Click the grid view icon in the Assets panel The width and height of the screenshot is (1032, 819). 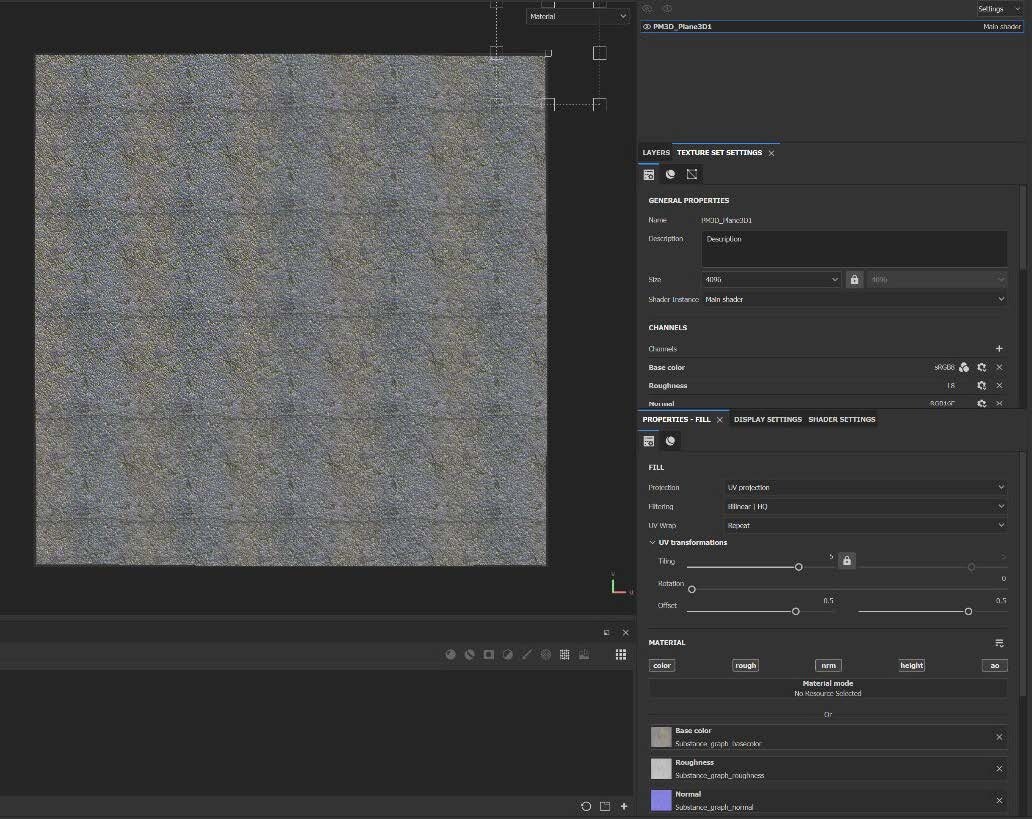(620, 654)
